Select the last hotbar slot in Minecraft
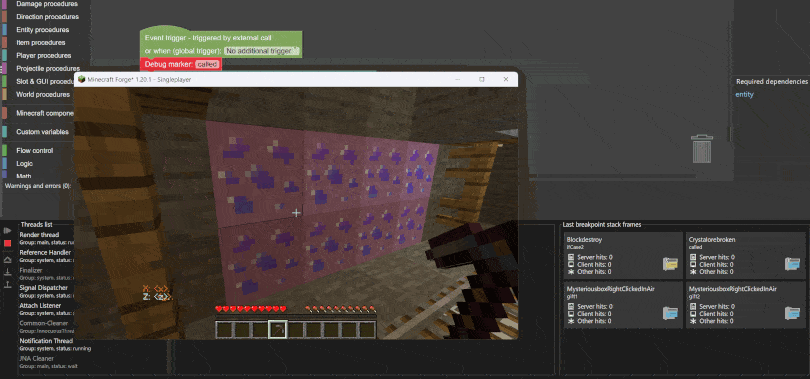The image size is (810, 379). 367,329
